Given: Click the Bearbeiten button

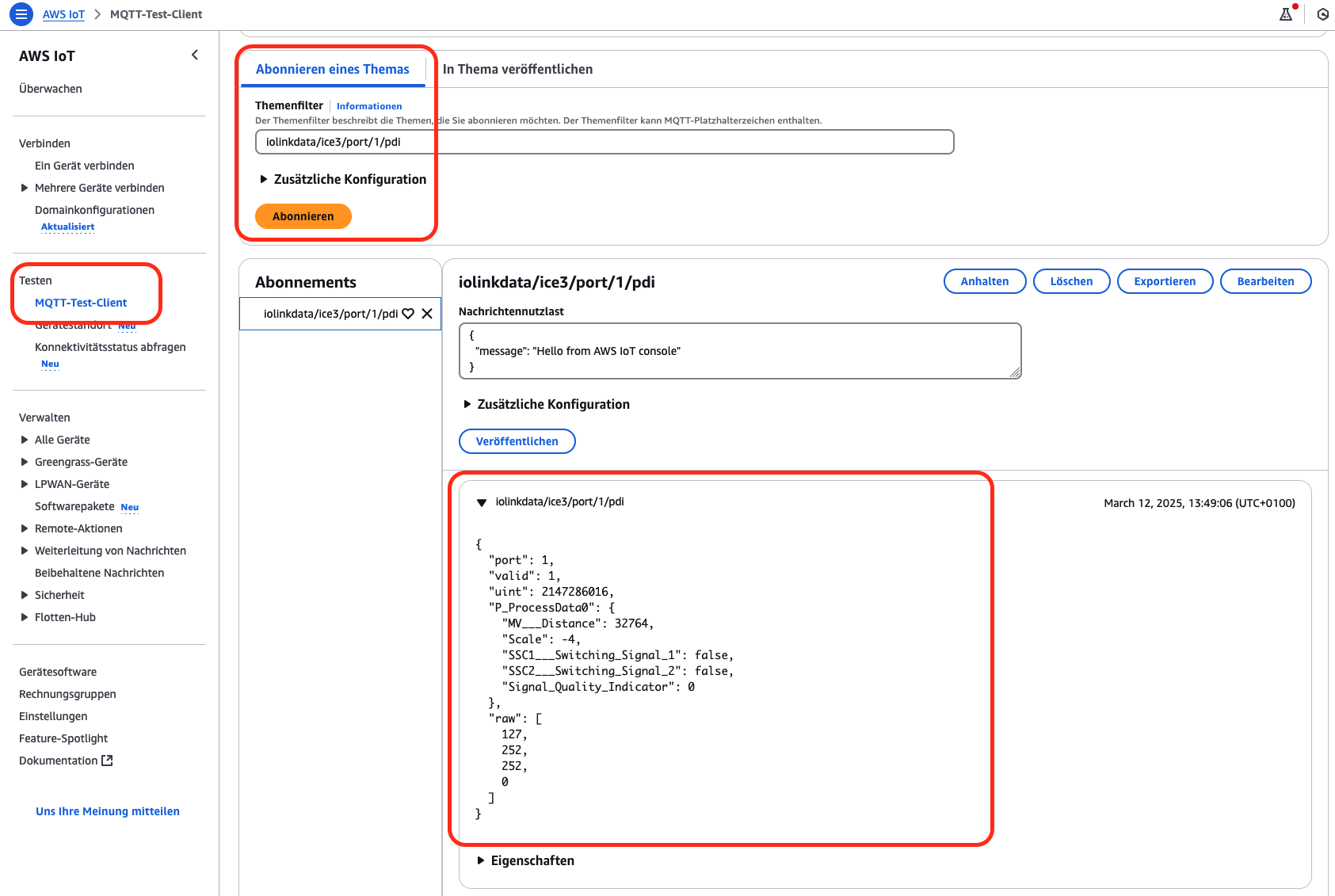Looking at the screenshot, I should [x=1266, y=281].
